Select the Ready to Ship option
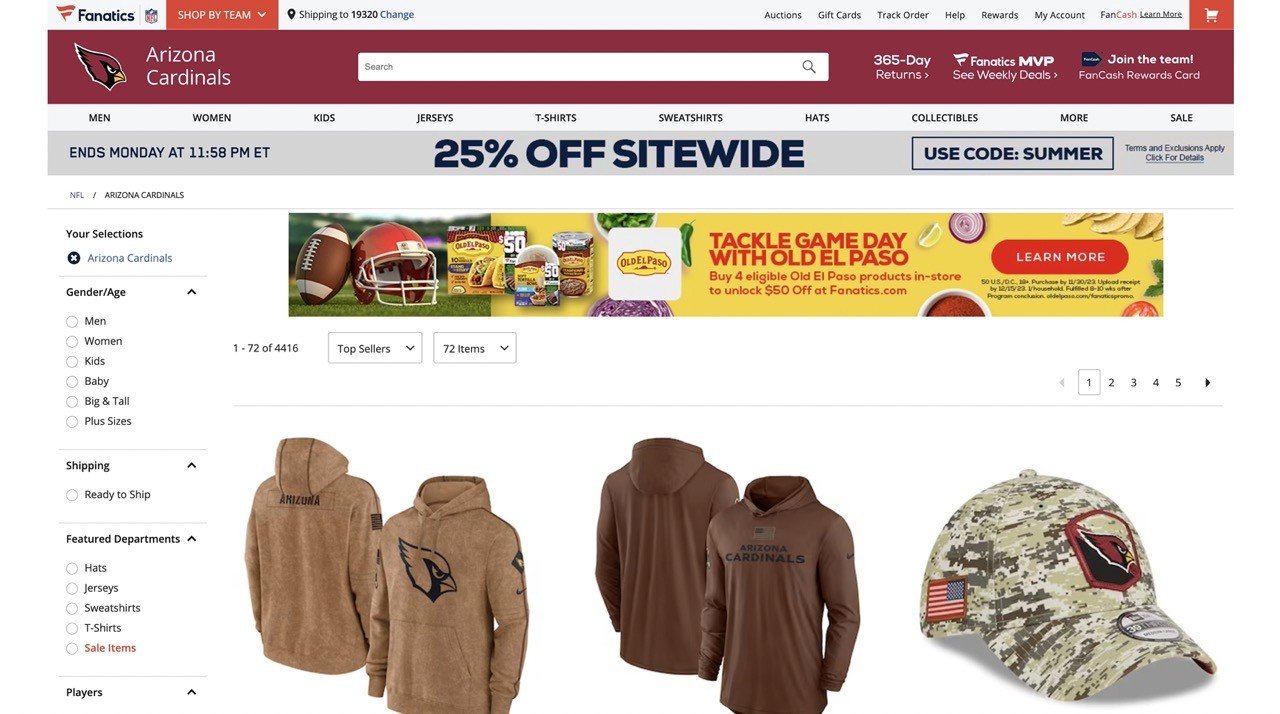1280x714 pixels. [72, 495]
